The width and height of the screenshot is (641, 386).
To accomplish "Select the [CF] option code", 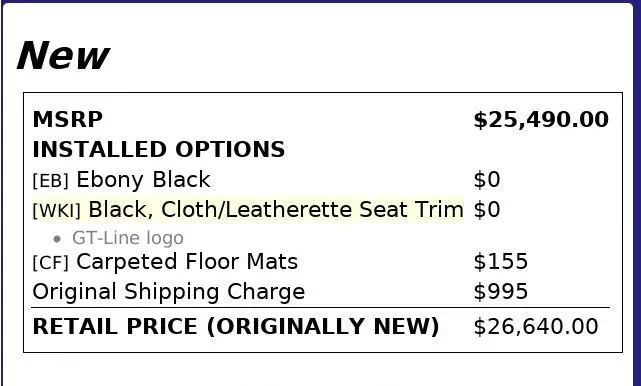I will (x=50, y=263).
